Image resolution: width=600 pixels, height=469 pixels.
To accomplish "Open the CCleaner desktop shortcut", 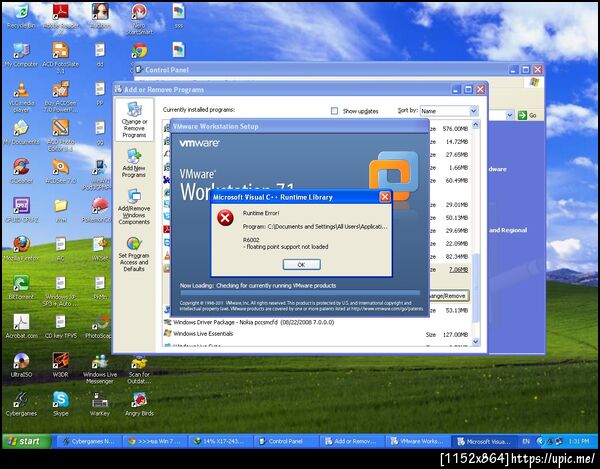I will click(21, 171).
